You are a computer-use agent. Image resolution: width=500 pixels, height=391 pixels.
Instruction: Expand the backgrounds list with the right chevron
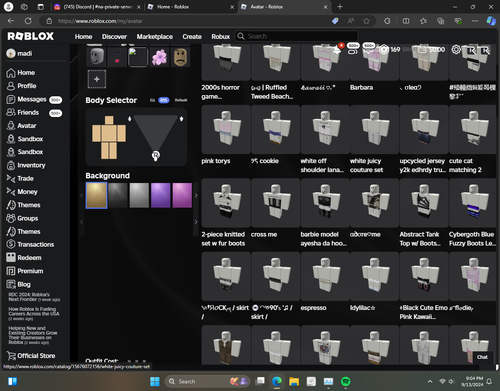click(196, 196)
